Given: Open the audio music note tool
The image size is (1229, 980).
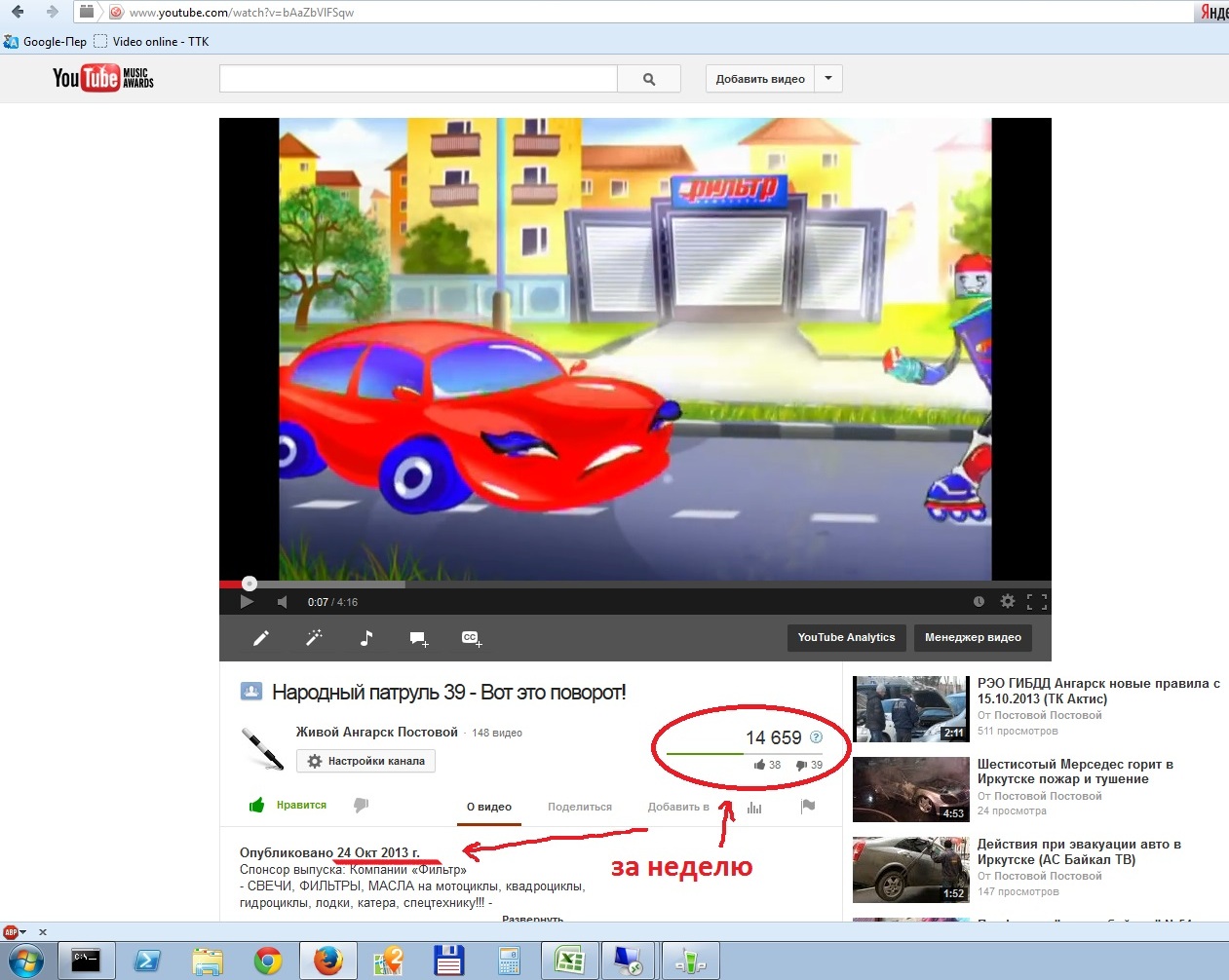Looking at the screenshot, I should 366,638.
